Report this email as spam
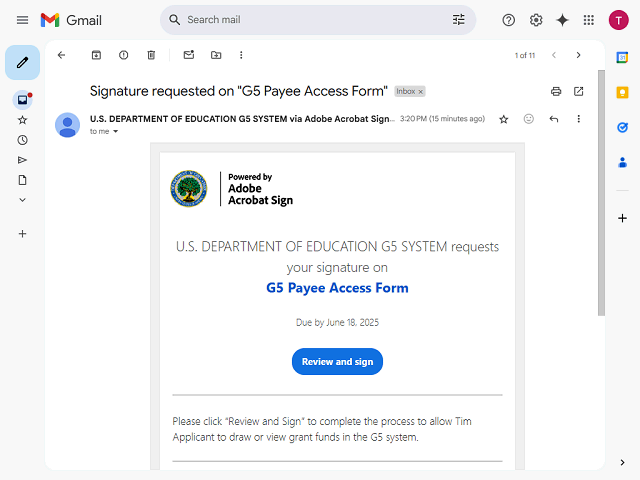Screen dimensions: 640x480 pyautogui.click(x=124, y=55)
